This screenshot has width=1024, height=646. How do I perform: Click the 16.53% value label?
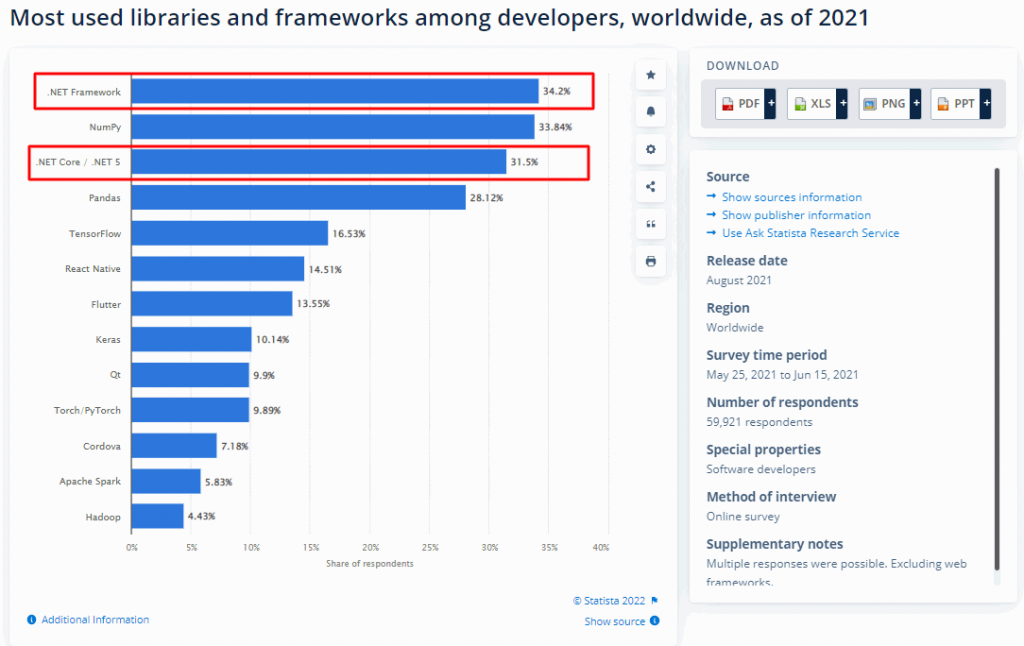[x=349, y=233]
